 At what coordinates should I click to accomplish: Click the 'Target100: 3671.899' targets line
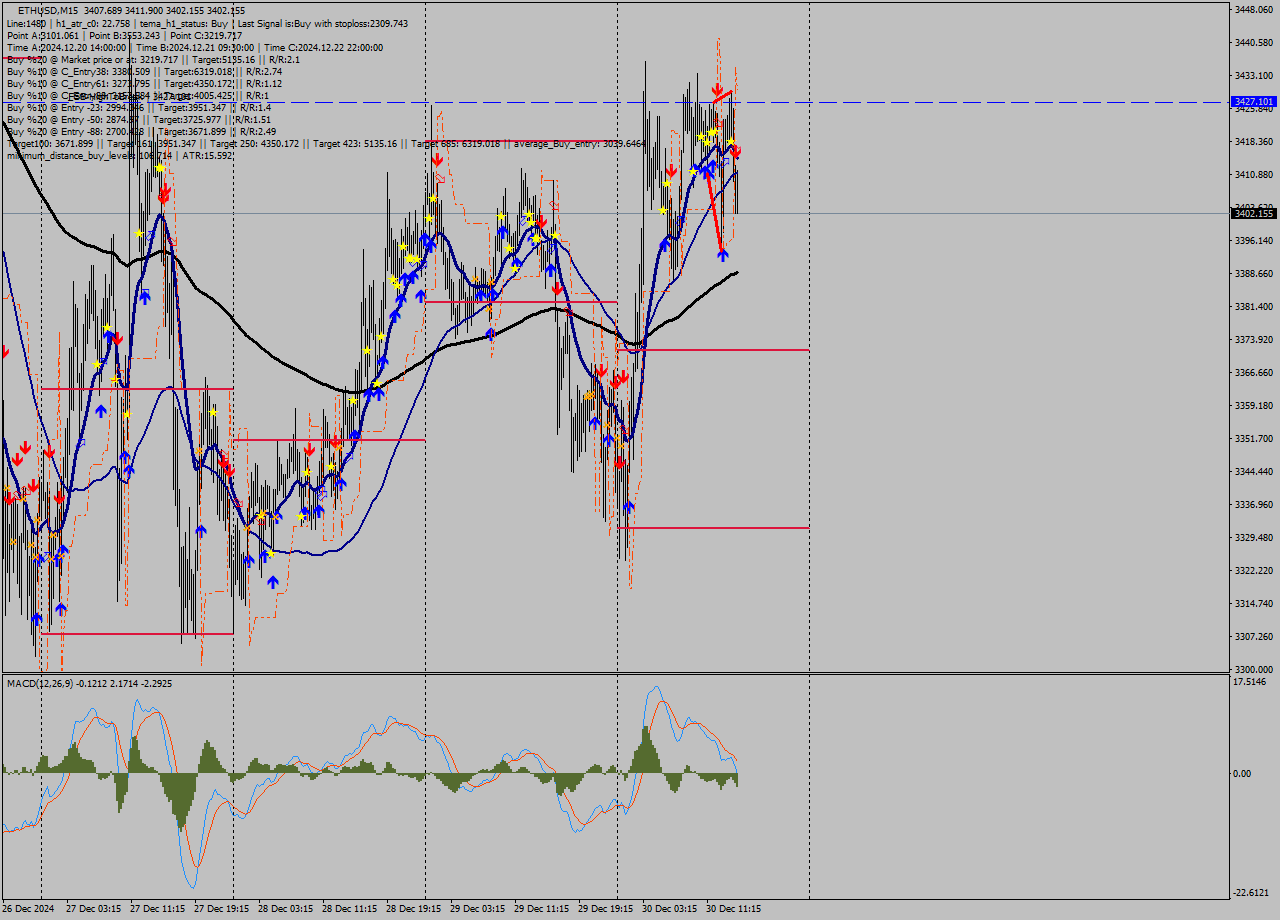point(326,143)
